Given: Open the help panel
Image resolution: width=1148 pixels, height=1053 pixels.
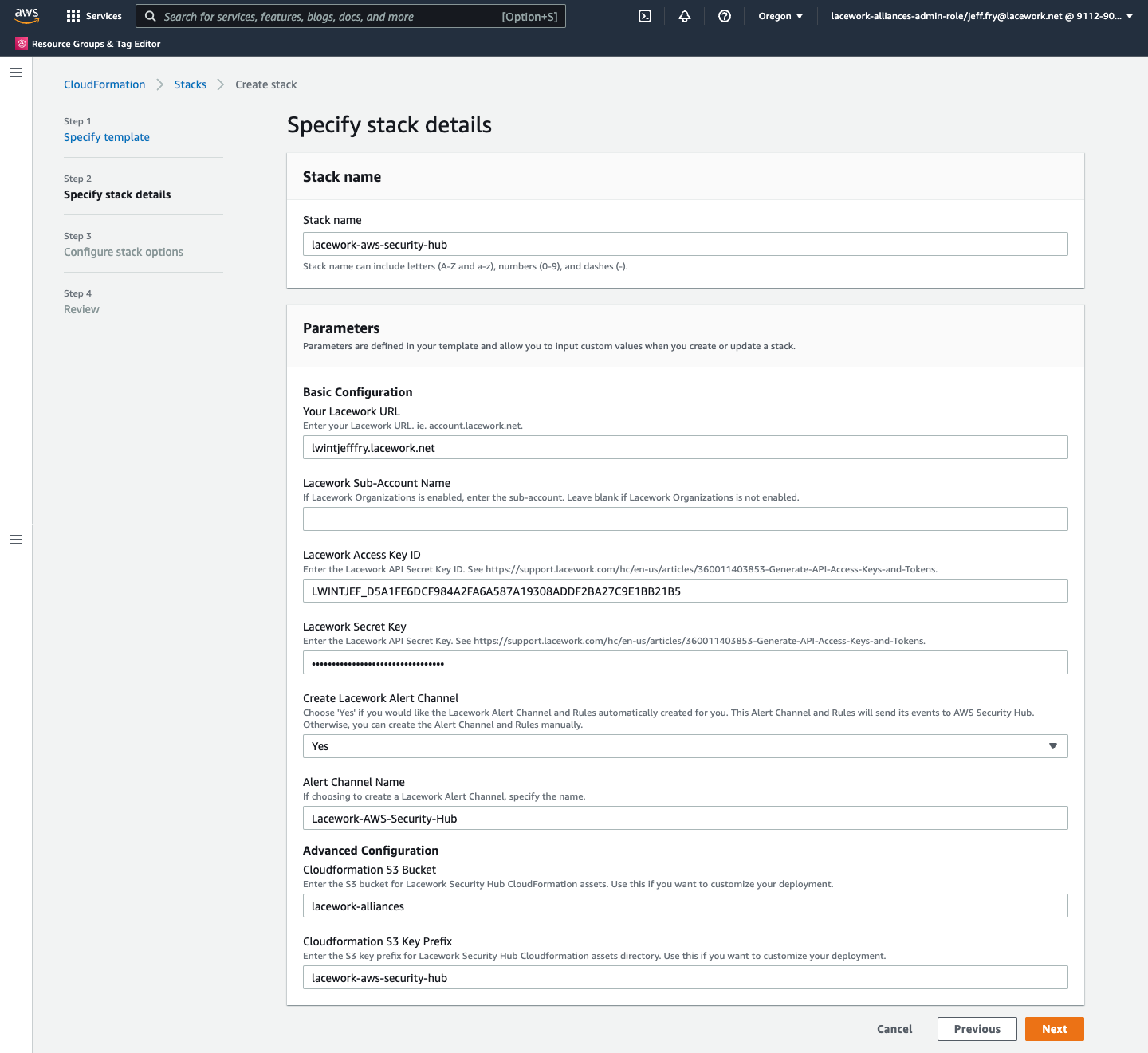Looking at the screenshot, I should (724, 15).
